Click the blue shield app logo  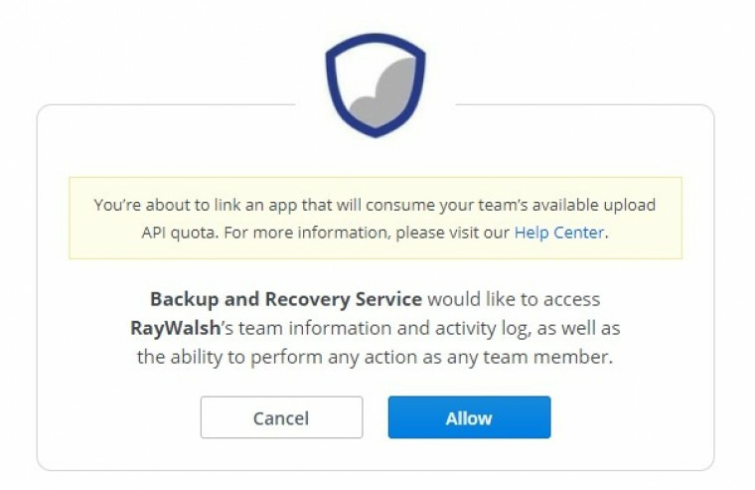pyautogui.click(x=375, y=85)
